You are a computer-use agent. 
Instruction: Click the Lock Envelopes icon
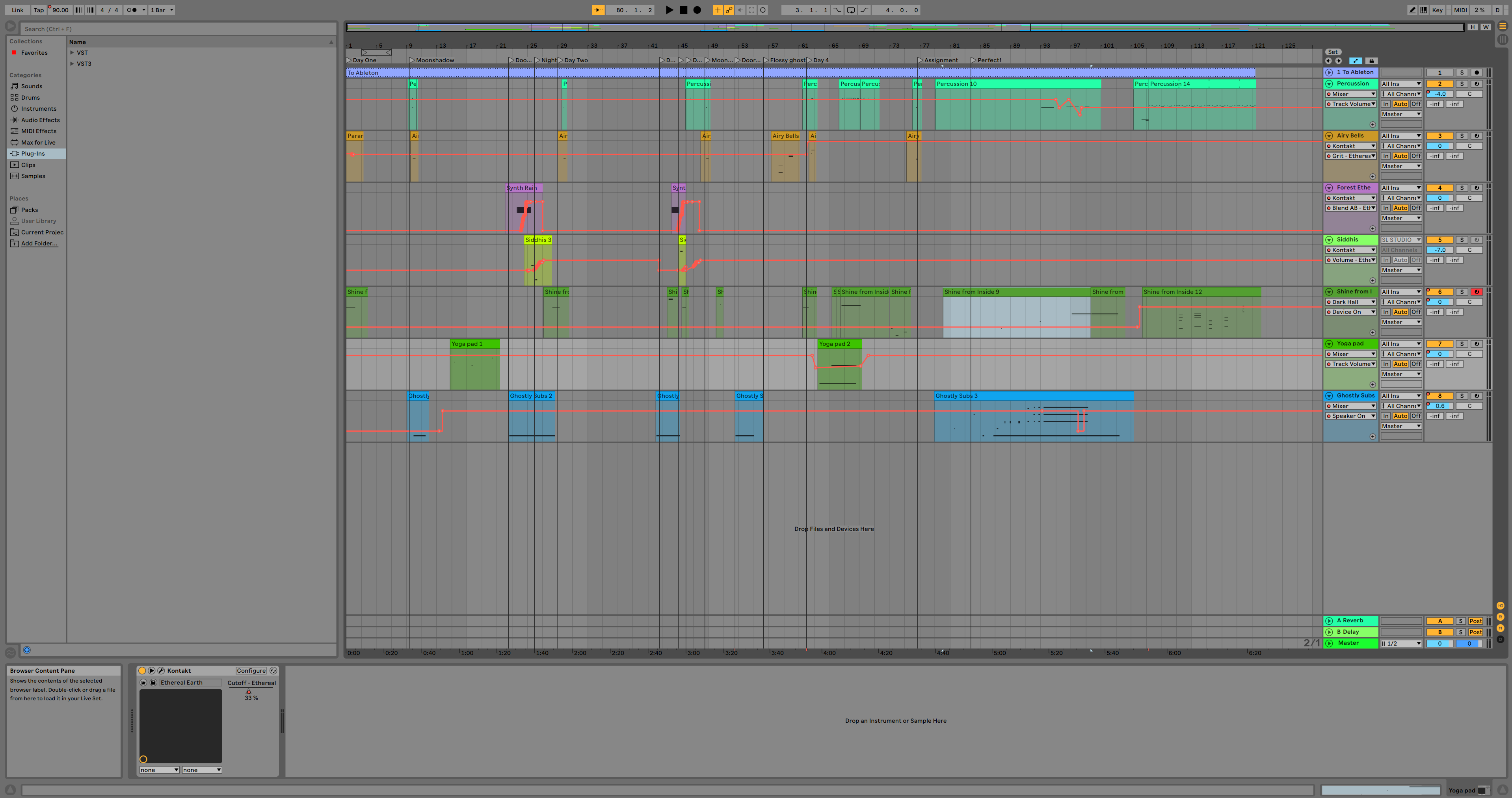pos(1371,61)
